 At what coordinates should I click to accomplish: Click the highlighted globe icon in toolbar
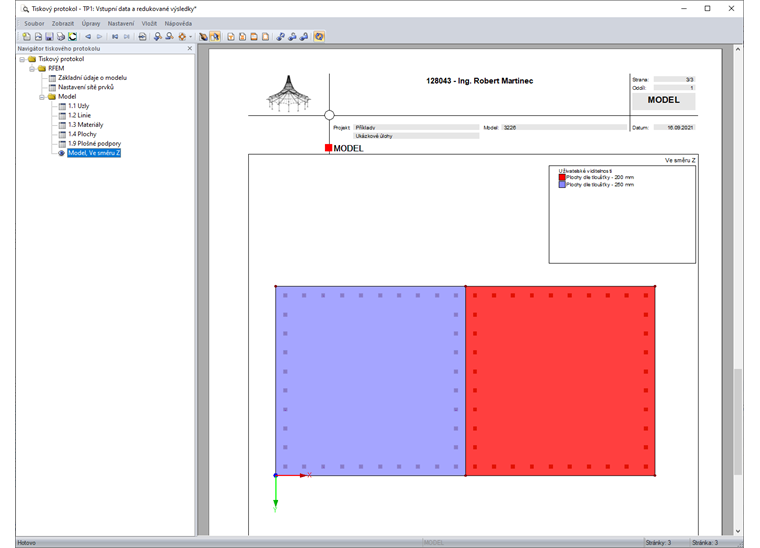pos(318,36)
